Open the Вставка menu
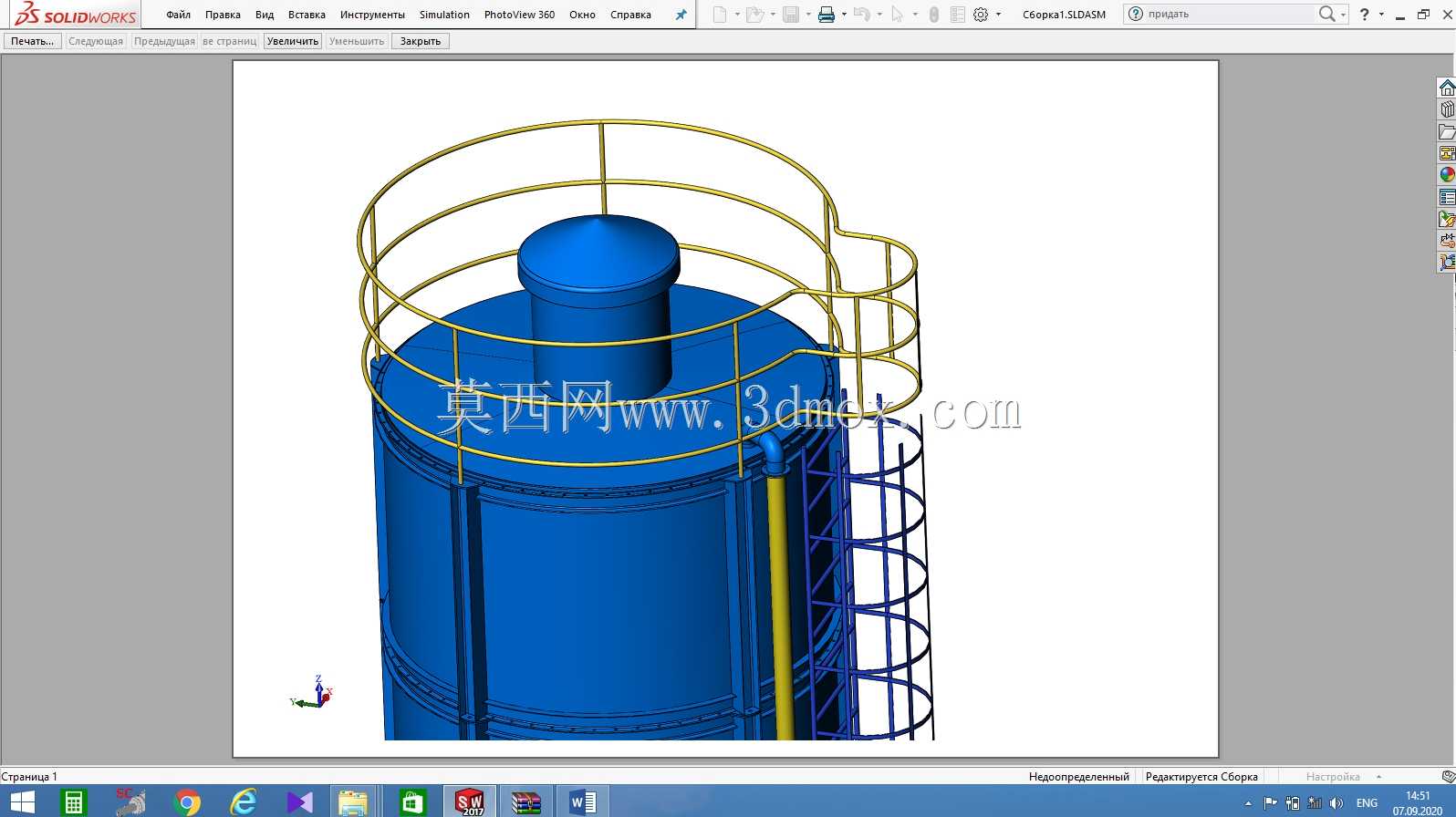 click(307, 15)
